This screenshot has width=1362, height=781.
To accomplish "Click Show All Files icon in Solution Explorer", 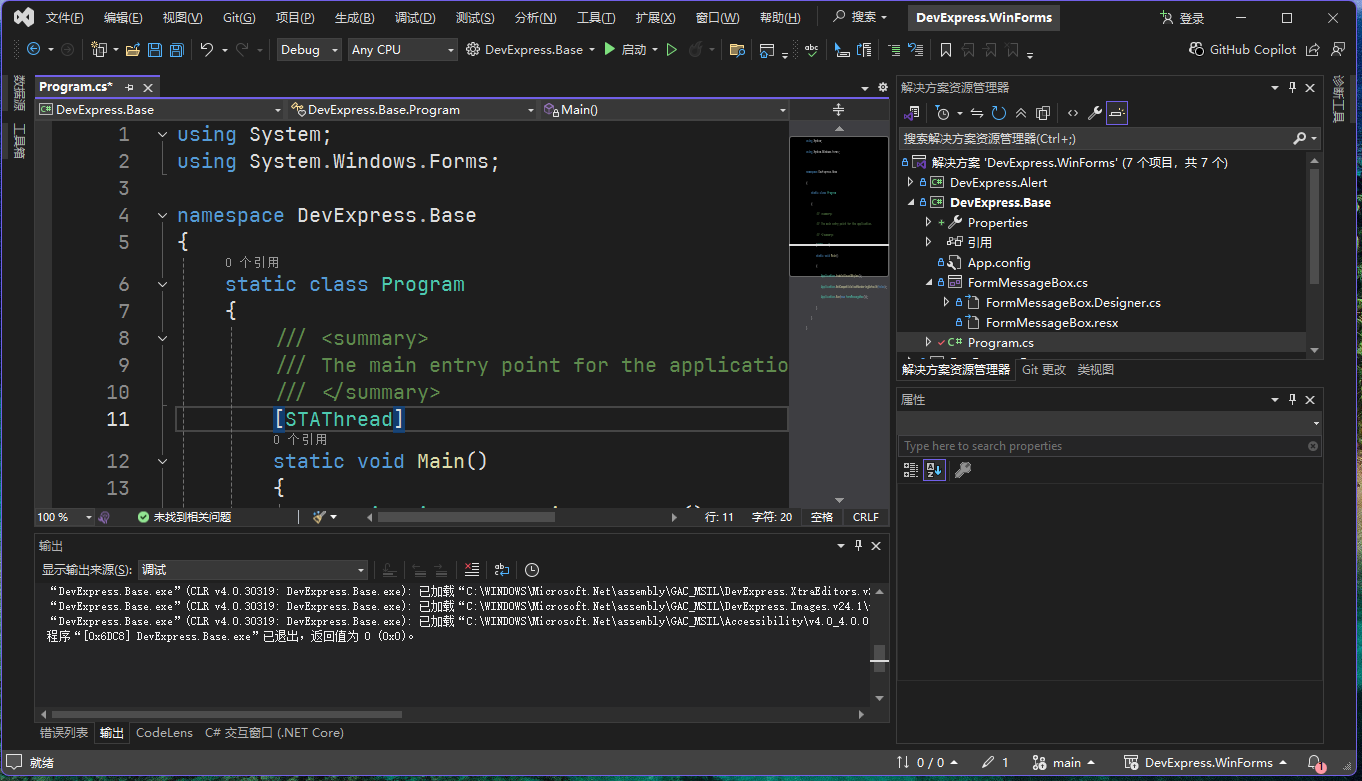I will [x=1043, y=113].
